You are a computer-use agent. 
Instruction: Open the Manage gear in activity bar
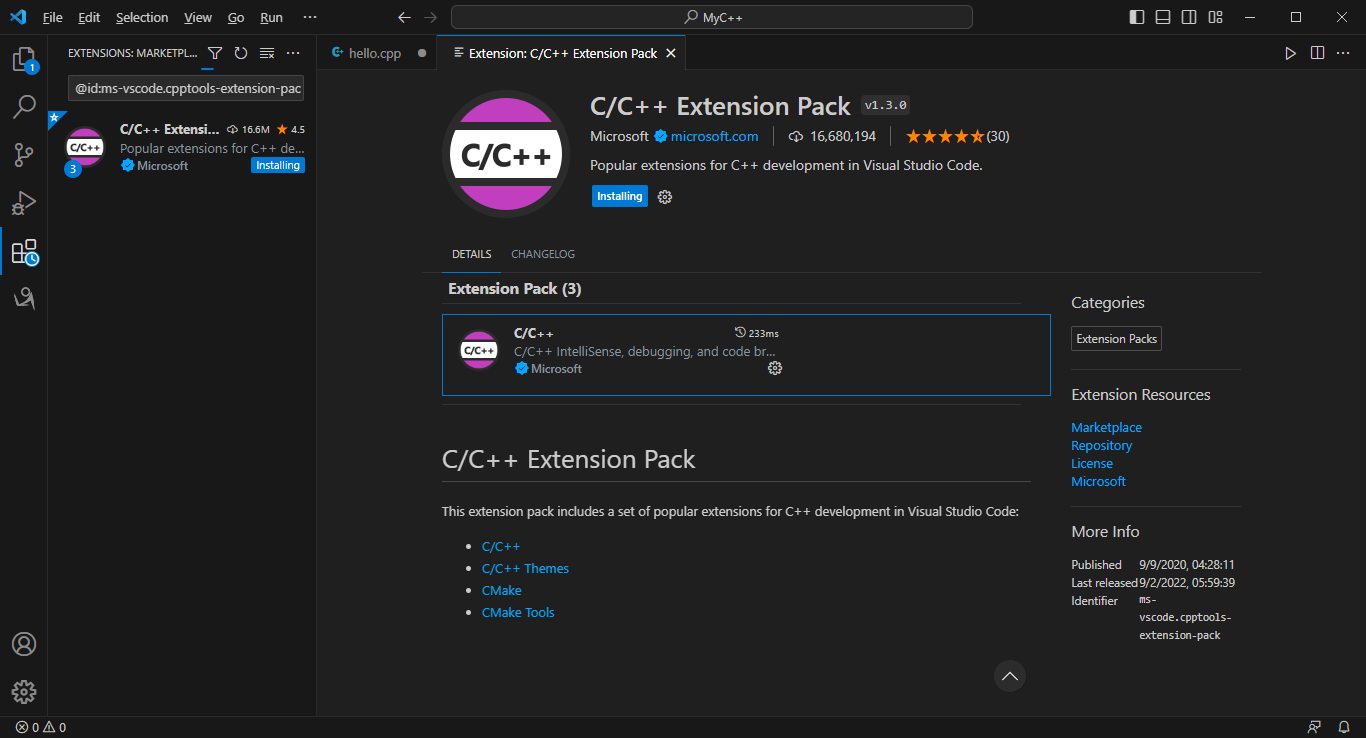24,692
